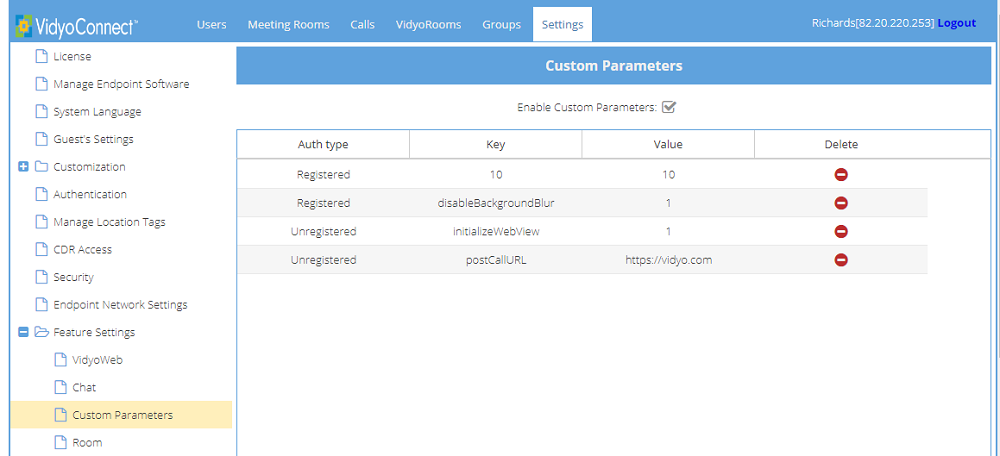This screenshot has height=456, width=1000.
Task: Sort by the Key column header
Action: pos(495,144)
